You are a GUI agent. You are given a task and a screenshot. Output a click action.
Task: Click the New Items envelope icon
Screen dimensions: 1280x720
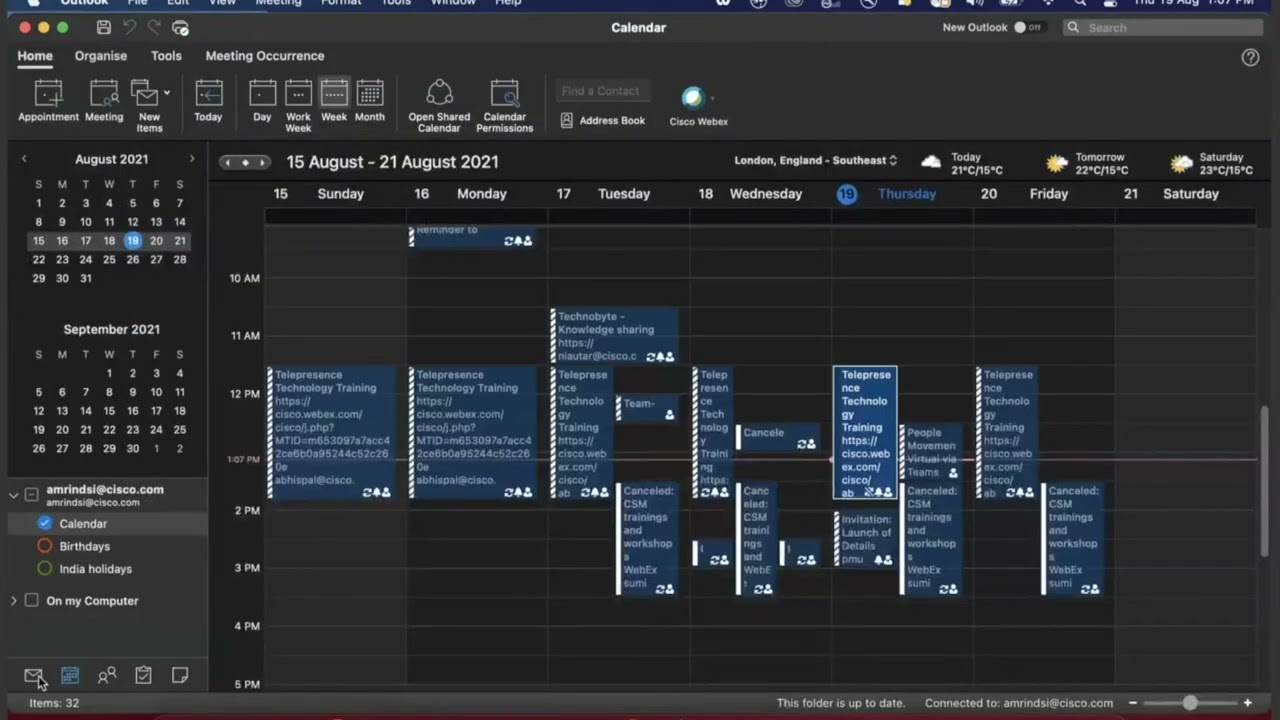tap(145, 93)
